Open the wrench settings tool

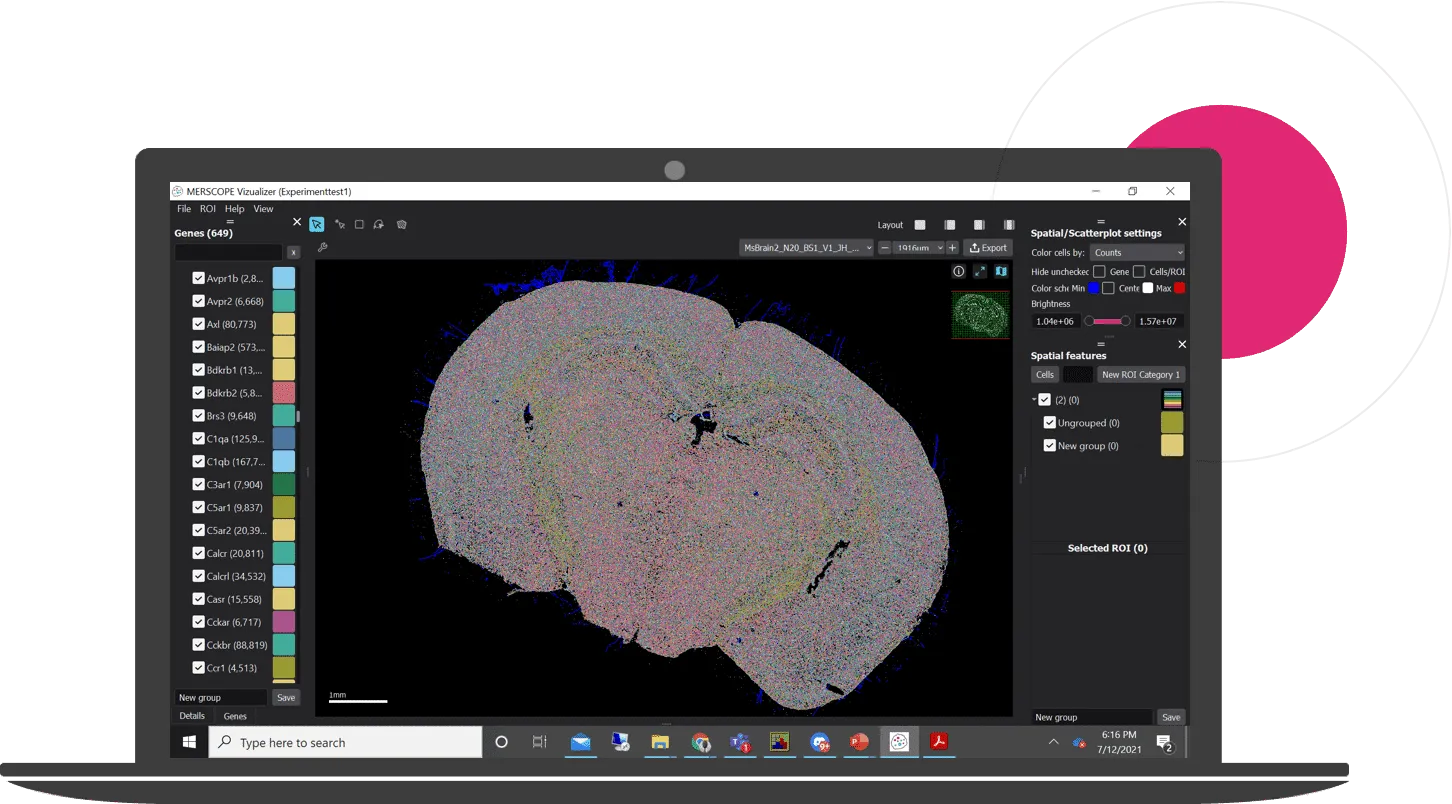[322, 247]
